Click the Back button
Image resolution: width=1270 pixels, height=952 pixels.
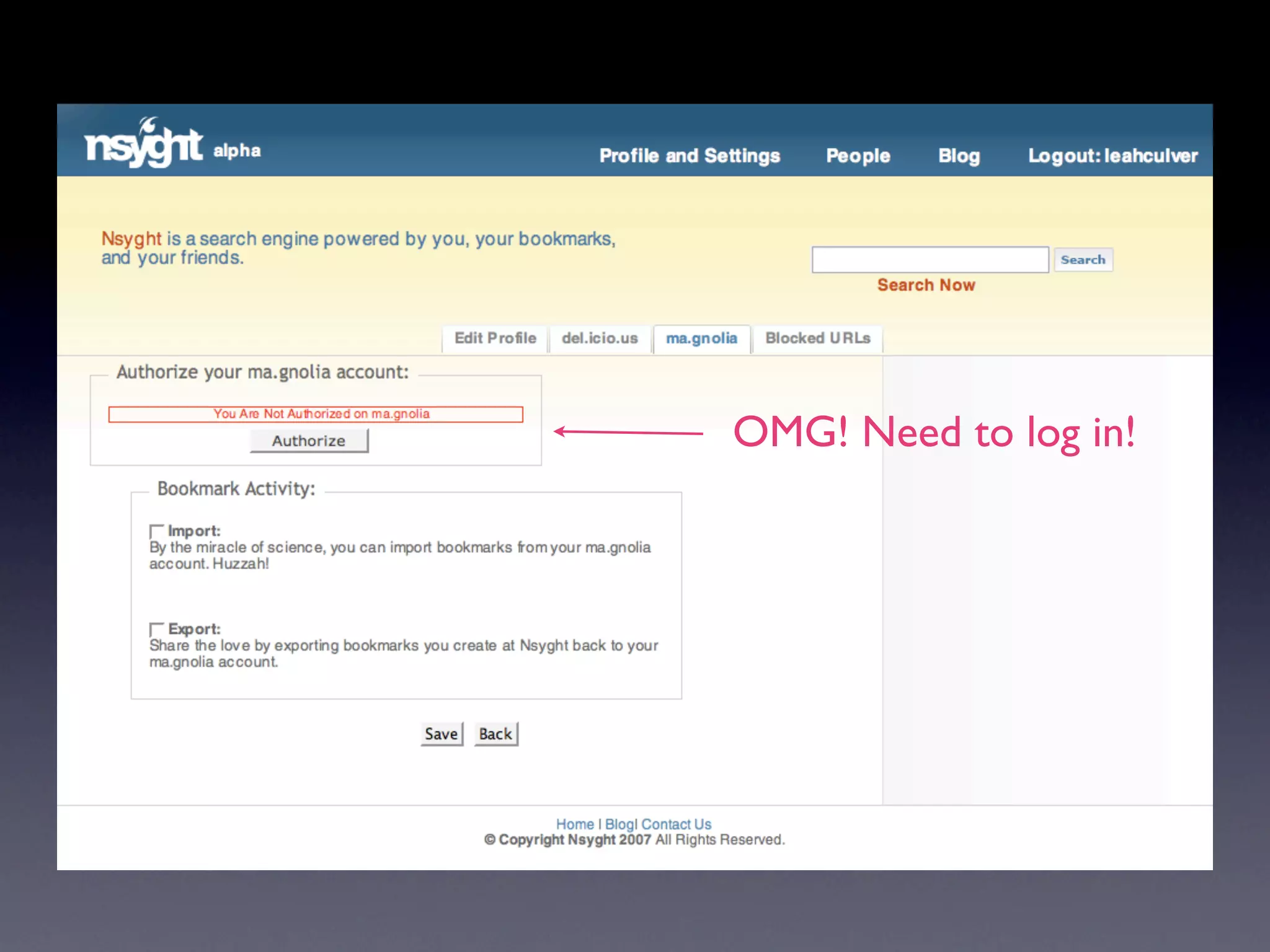coord(495,734)
